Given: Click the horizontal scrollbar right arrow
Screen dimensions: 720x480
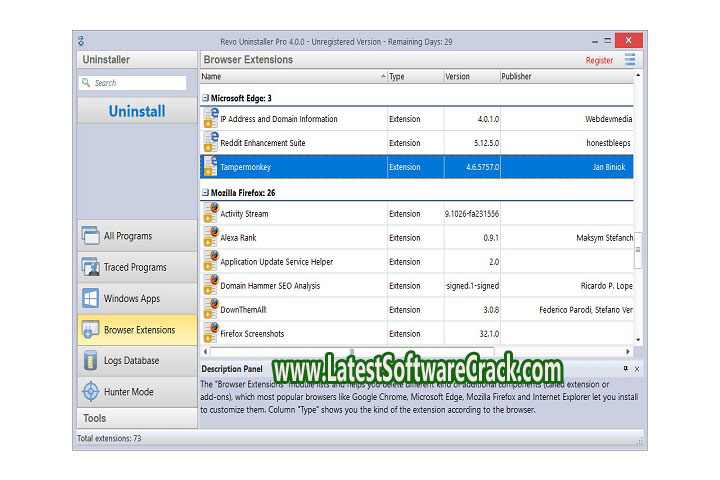Looking at the screenshot, I should coord(628,351).
